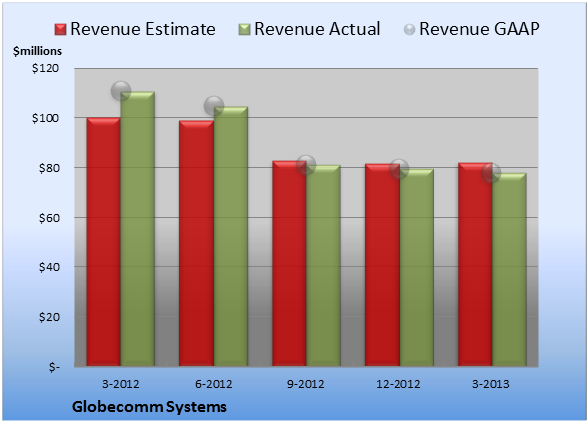The height and width of the screenshot is (422, 588).
Task: Click the red Revenue Estimate legend swatch
Action: (60, 30)
